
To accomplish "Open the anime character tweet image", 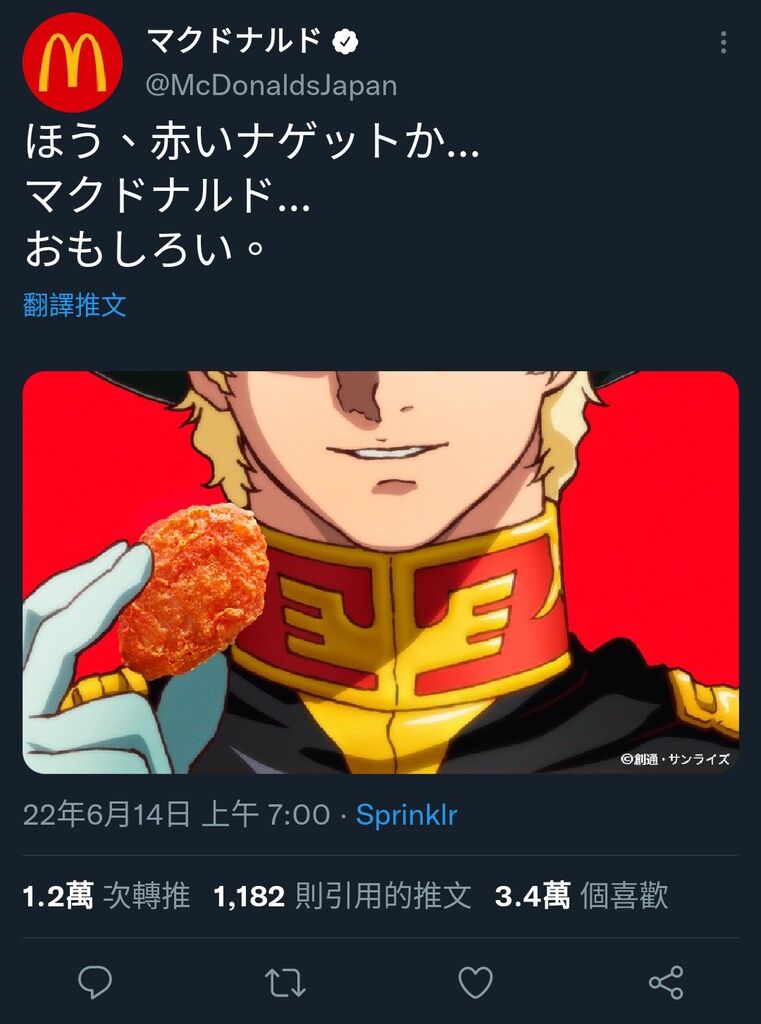I will tap(381, 572).
